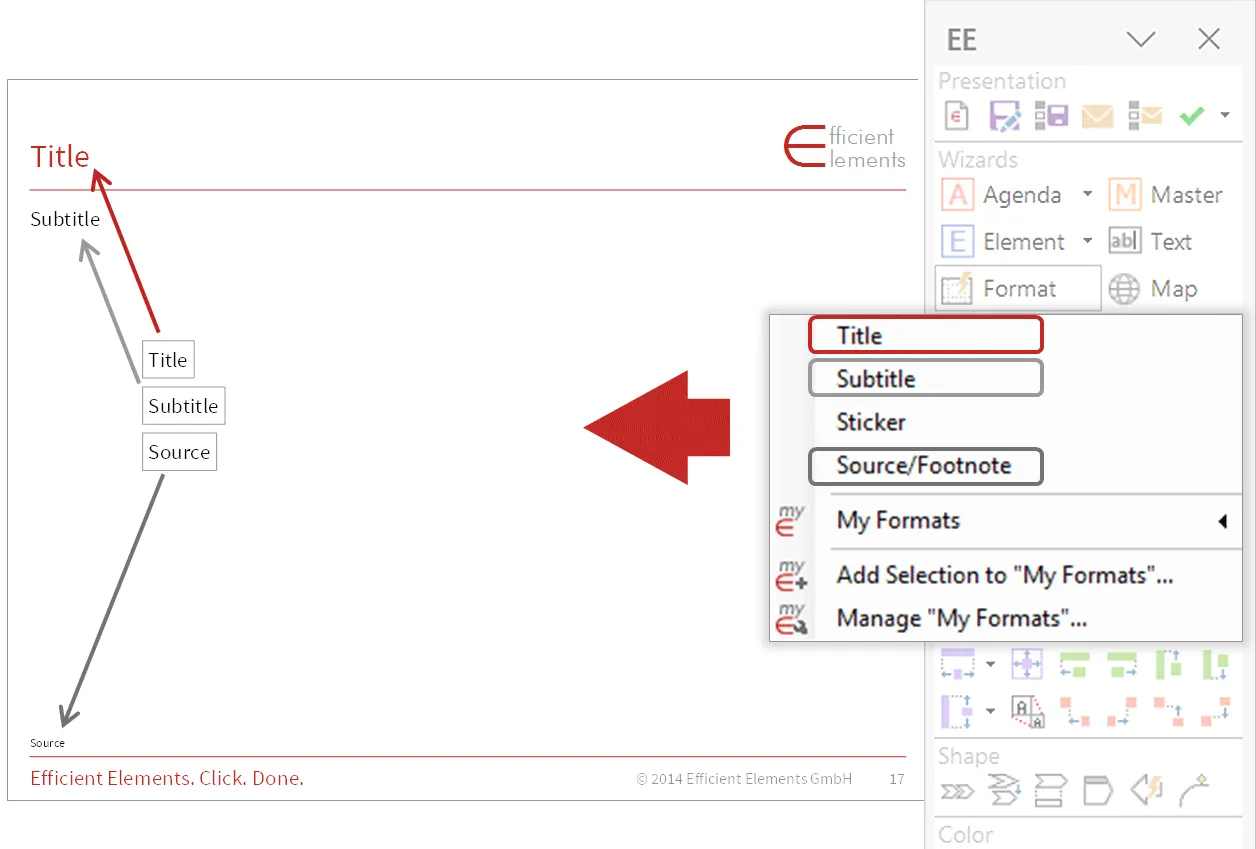Open the Element wizard dropdown arrow
This screenshot has width=1256, height=849.
coord(1086,241)
